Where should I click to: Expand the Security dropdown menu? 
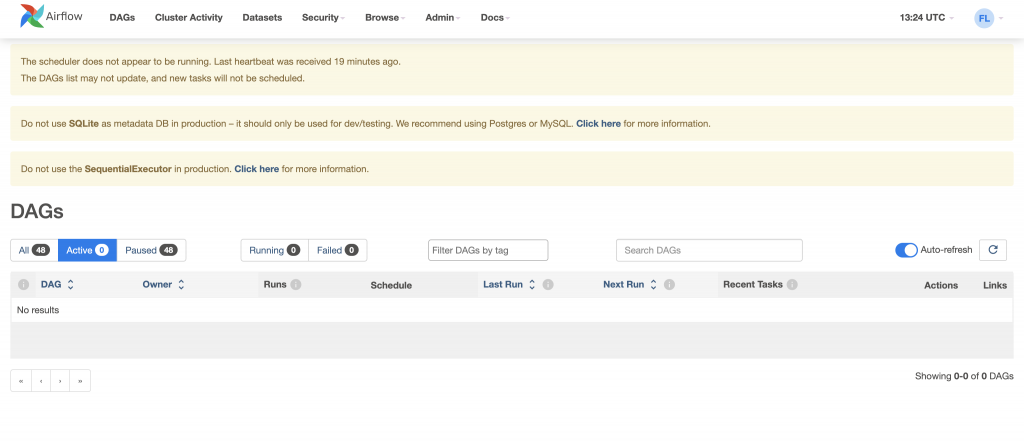tap(323, 18)
